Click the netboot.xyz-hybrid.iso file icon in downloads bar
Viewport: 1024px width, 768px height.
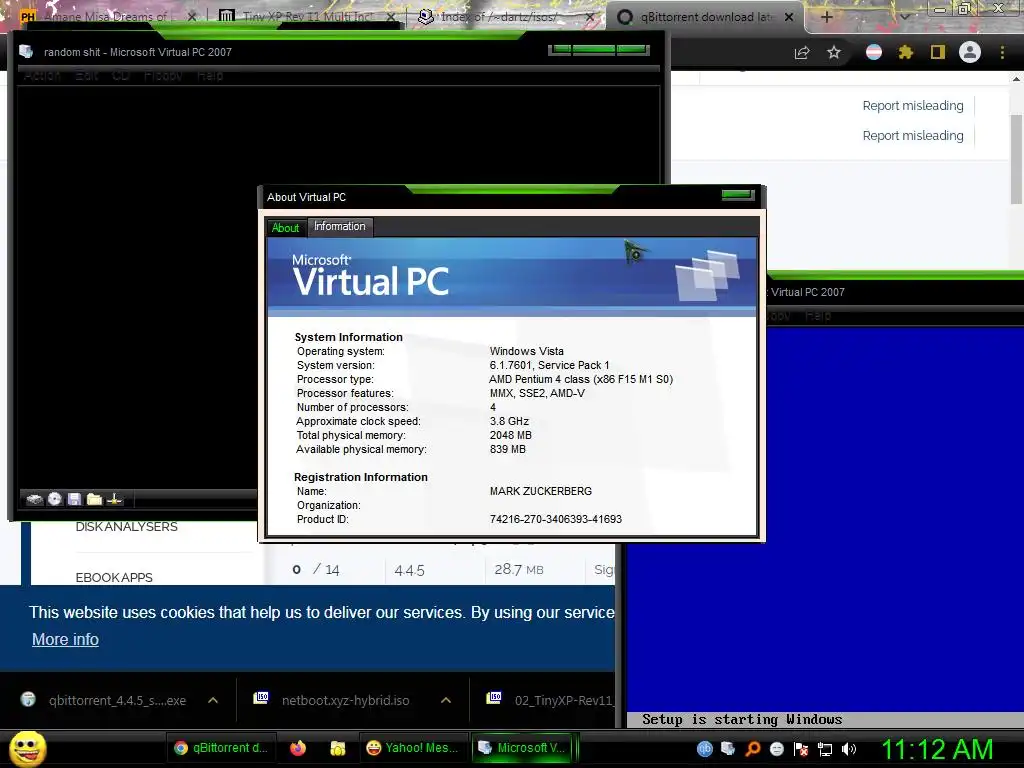(x=261, y=698)
